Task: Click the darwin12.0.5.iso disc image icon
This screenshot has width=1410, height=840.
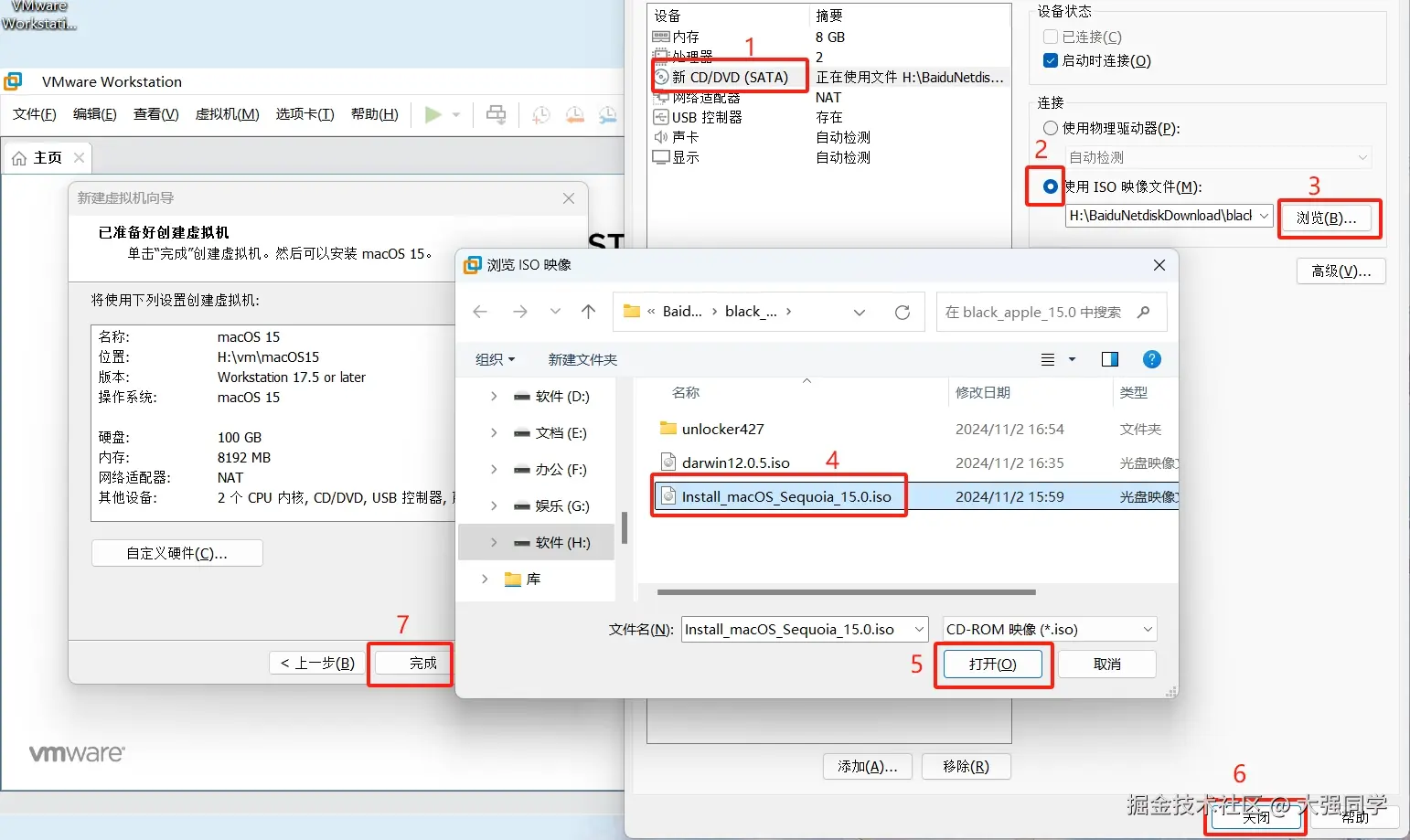Action: pos(668,462)
